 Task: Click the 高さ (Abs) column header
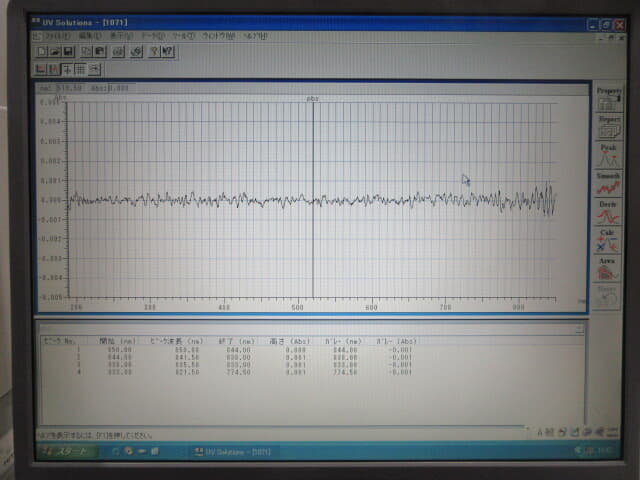coord(290,341)
